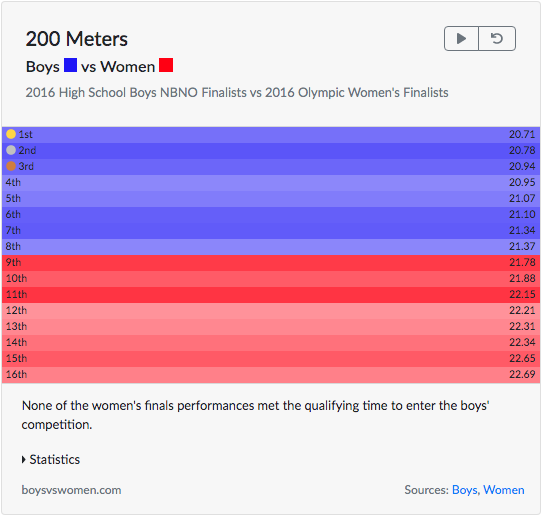
Task: Click the blue Boys color square
Action: pos(71,65)
